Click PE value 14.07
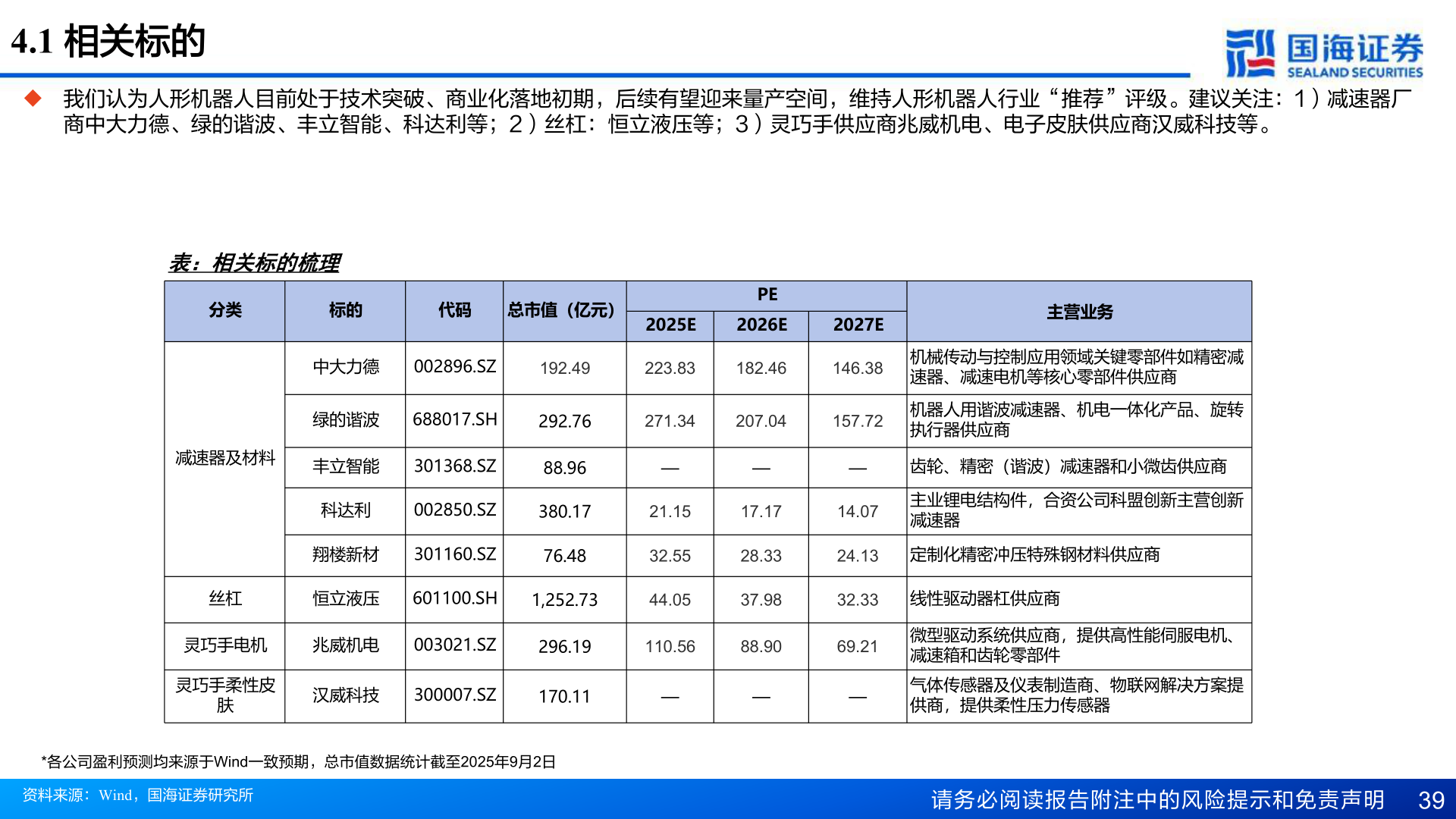The image size is (1456, 819). (858, 512)
